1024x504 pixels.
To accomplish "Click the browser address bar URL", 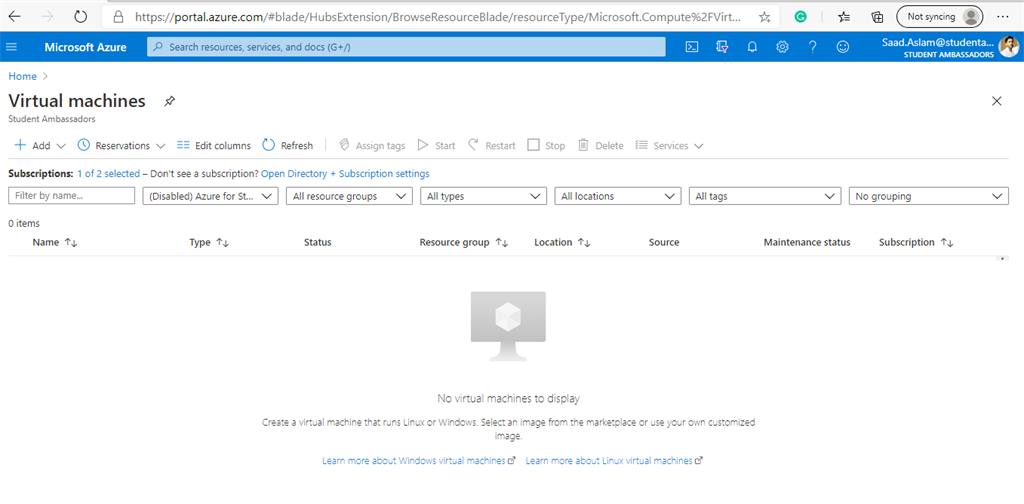I will (438, 17).
